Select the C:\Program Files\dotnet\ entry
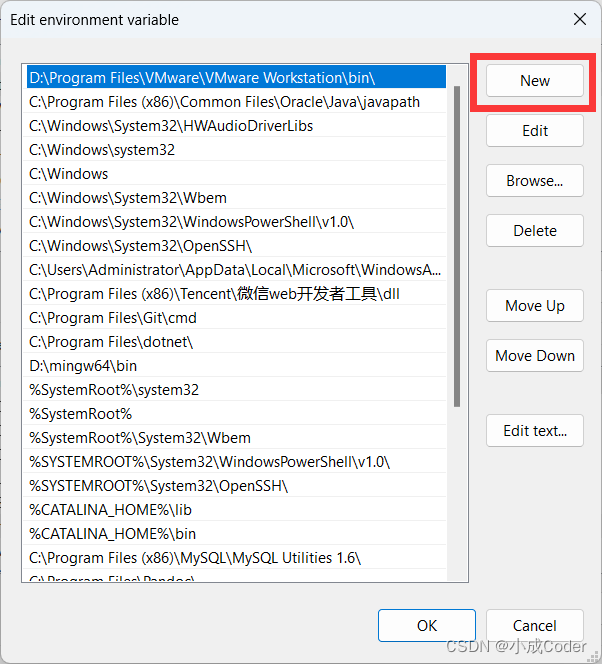The height and width of the screenshot is (664, 602). [x=111, y=342]
